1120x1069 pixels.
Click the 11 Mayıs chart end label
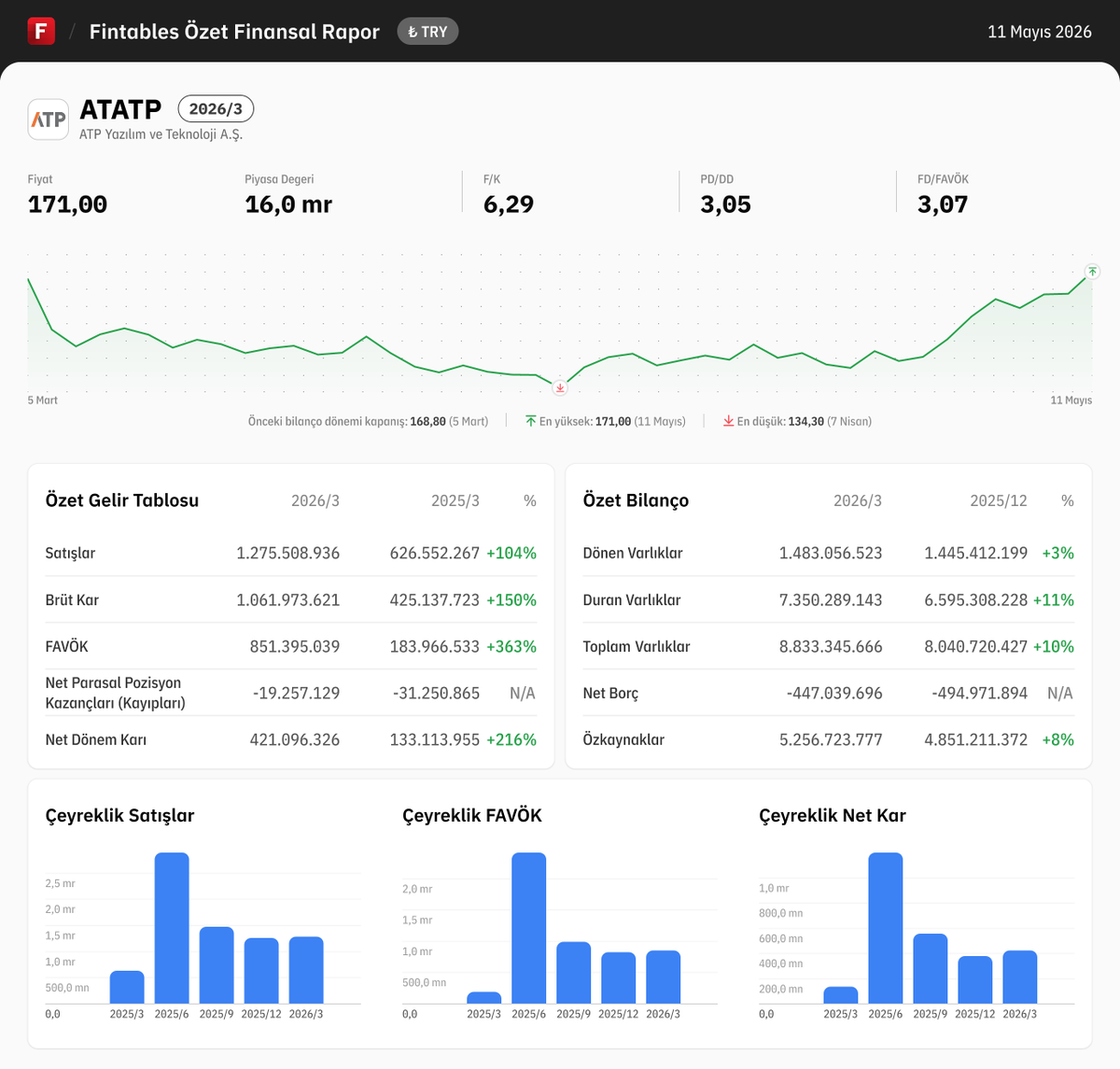point(1071,401)
